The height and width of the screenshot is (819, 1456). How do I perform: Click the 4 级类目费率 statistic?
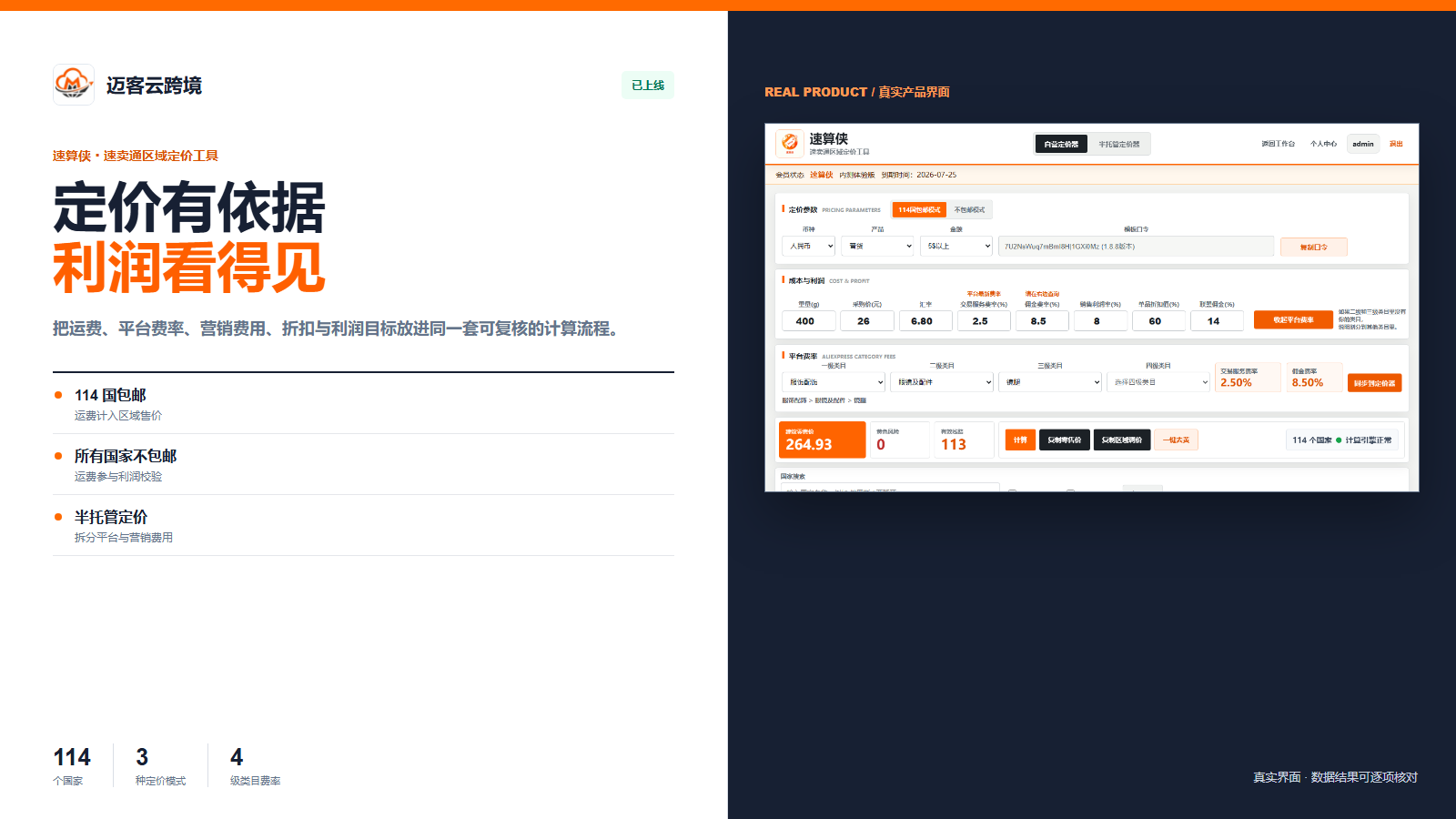tap(255, 765)
